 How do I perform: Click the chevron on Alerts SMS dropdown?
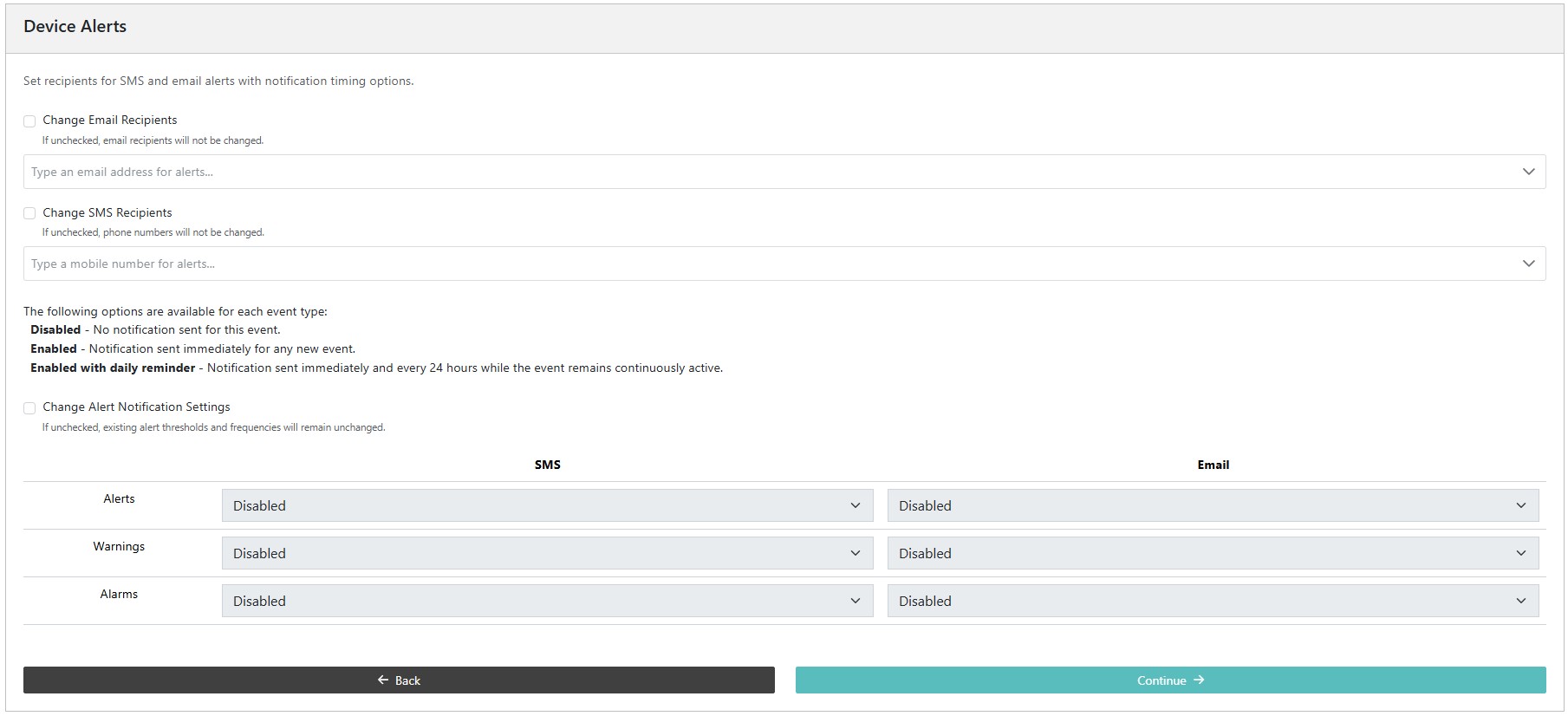point(855,505)
